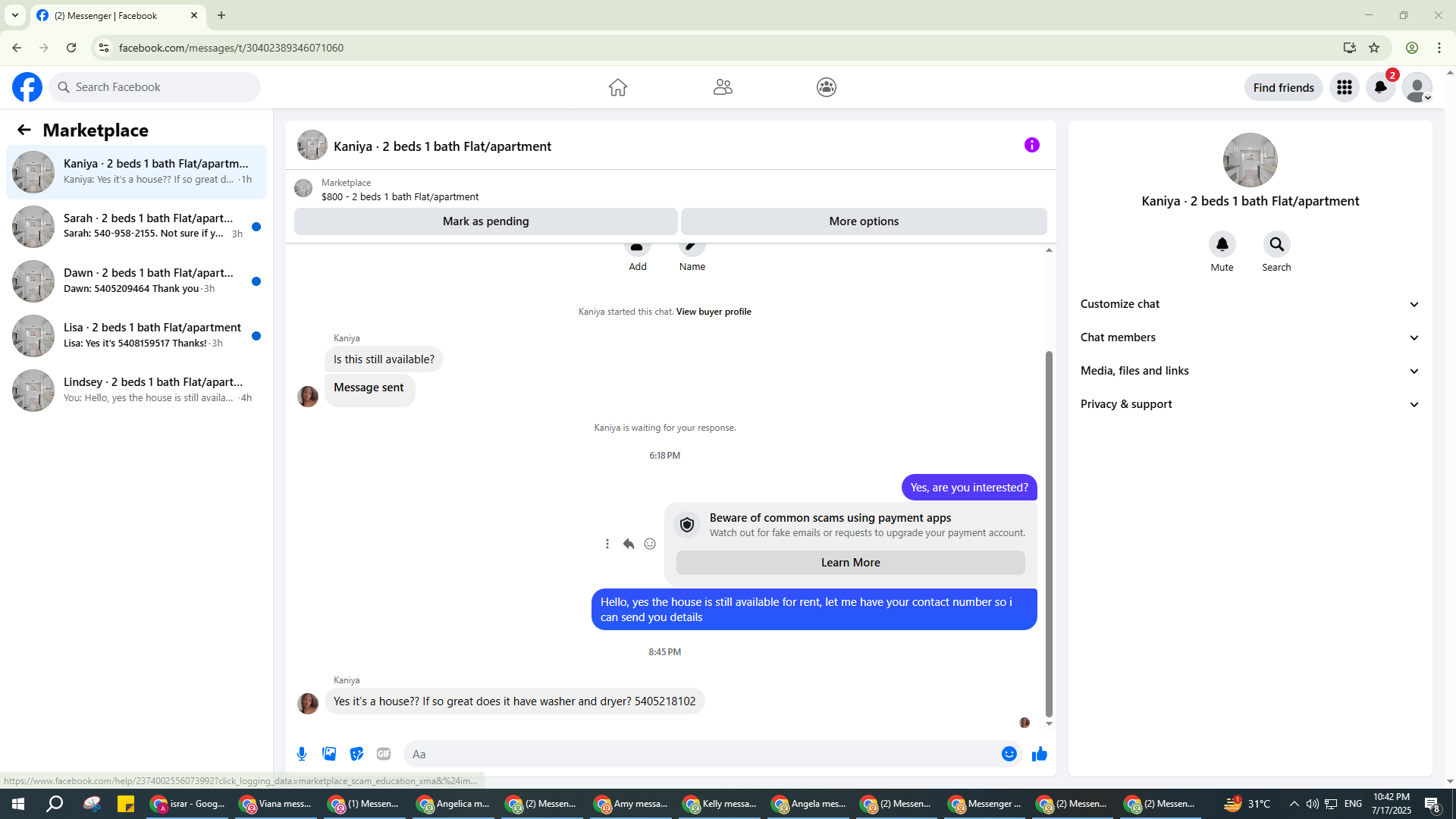Click the ENG language indicator
The image size is (1456, 819).
(1353, 804)
